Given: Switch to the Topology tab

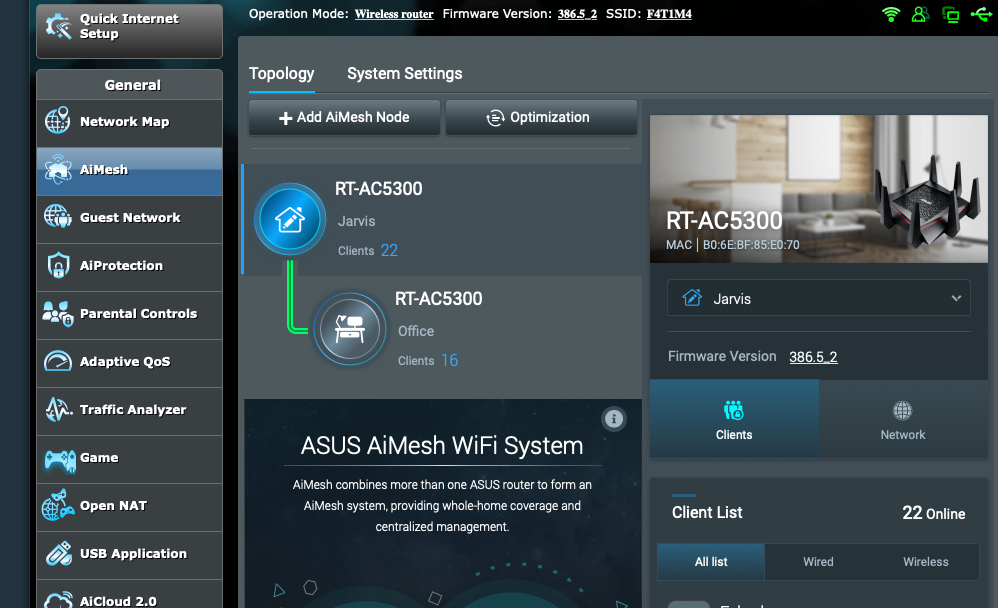Looking at the screenshot, I should coord(281,74).
